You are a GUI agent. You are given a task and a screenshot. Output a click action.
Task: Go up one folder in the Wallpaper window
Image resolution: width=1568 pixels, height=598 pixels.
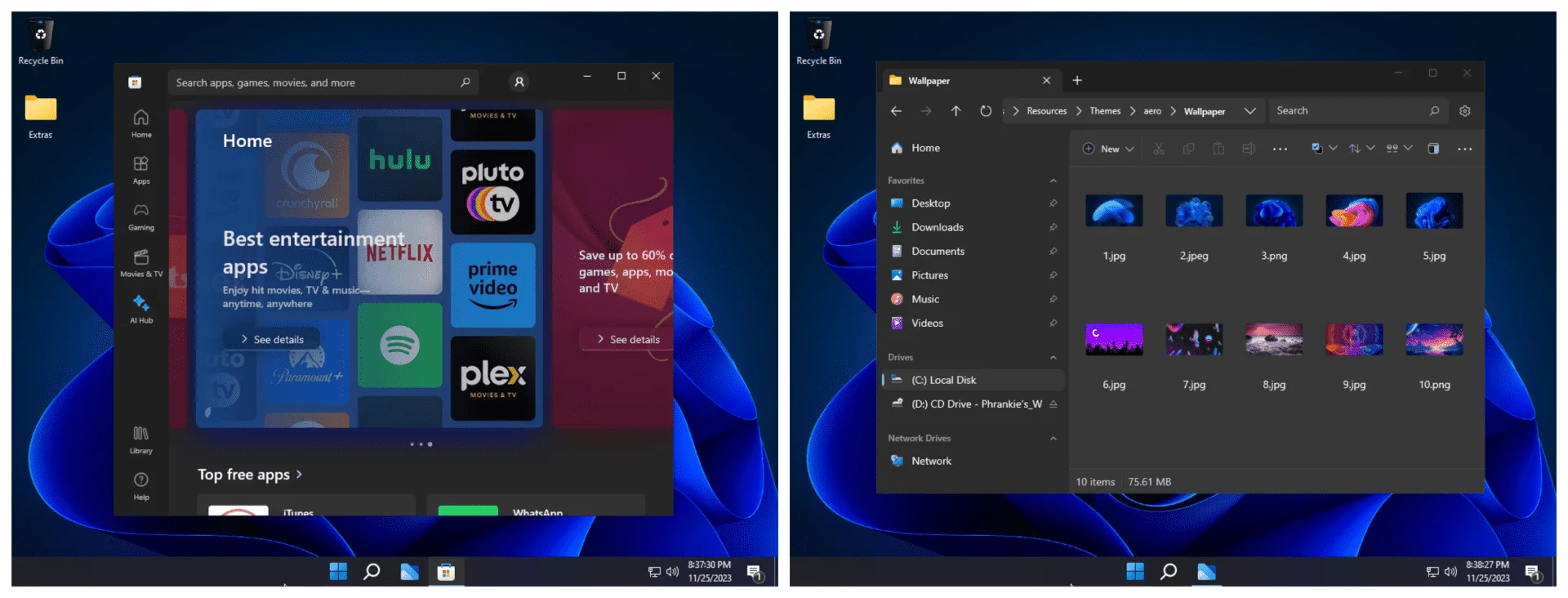(x=955, y=111)
